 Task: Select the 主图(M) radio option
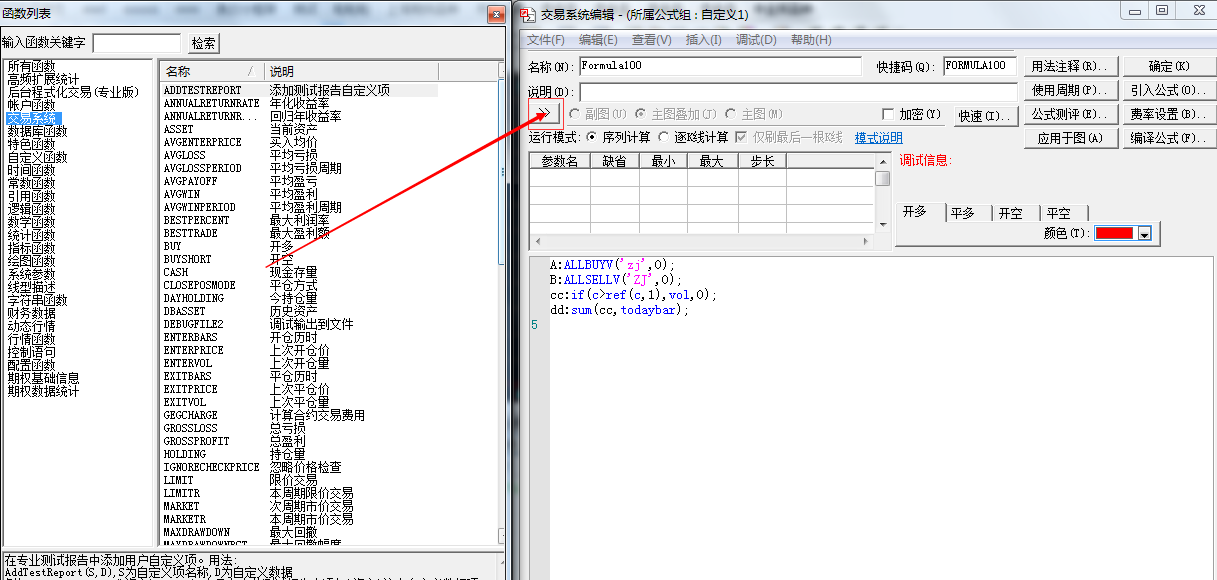click(x=731, y=114)
